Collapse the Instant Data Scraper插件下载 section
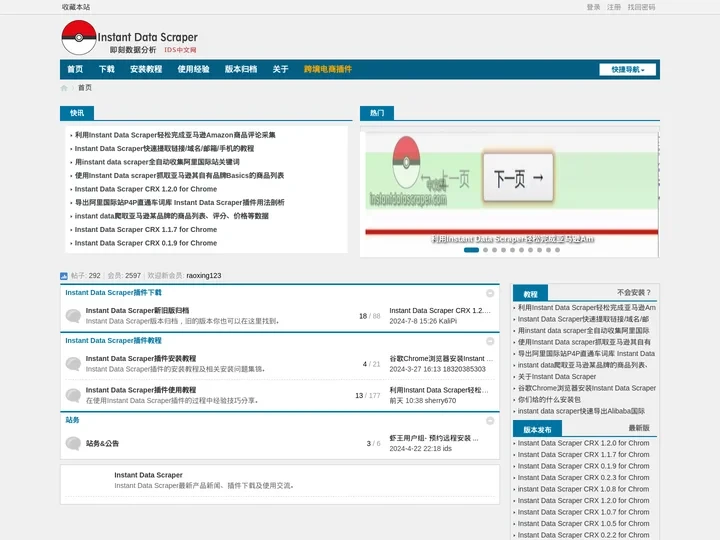This screenshot has height=540, width=720. (x=490, y=293)
